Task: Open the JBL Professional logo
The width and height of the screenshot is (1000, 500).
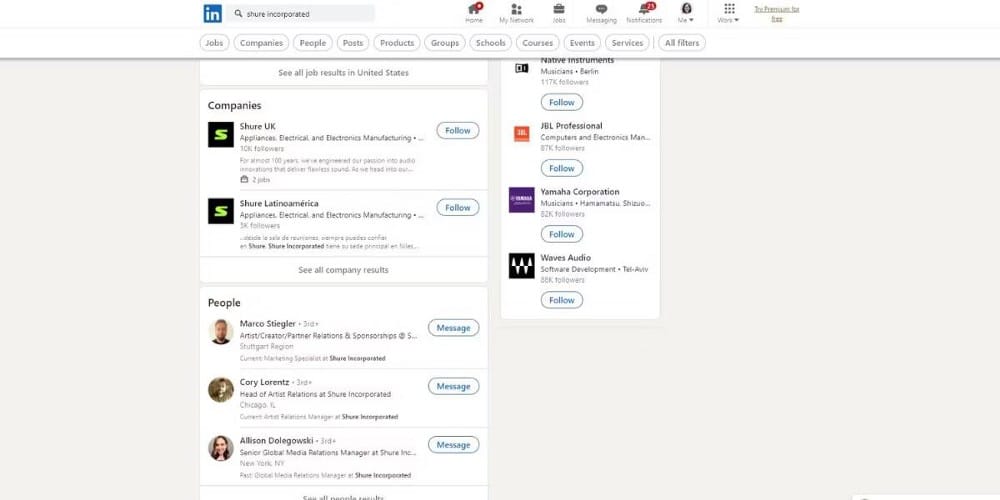Action: [x=522, y=134]
